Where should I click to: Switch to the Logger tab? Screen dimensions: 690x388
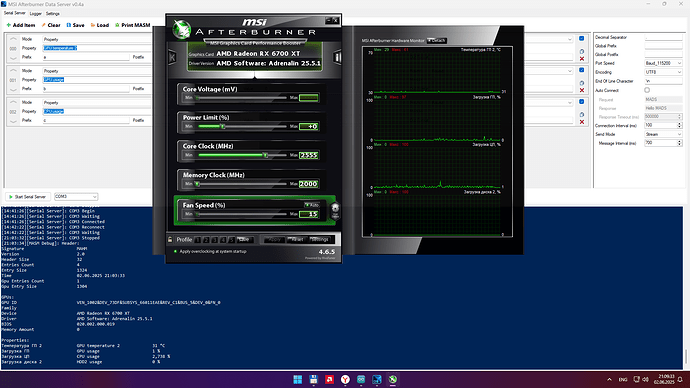pos(36,14)
